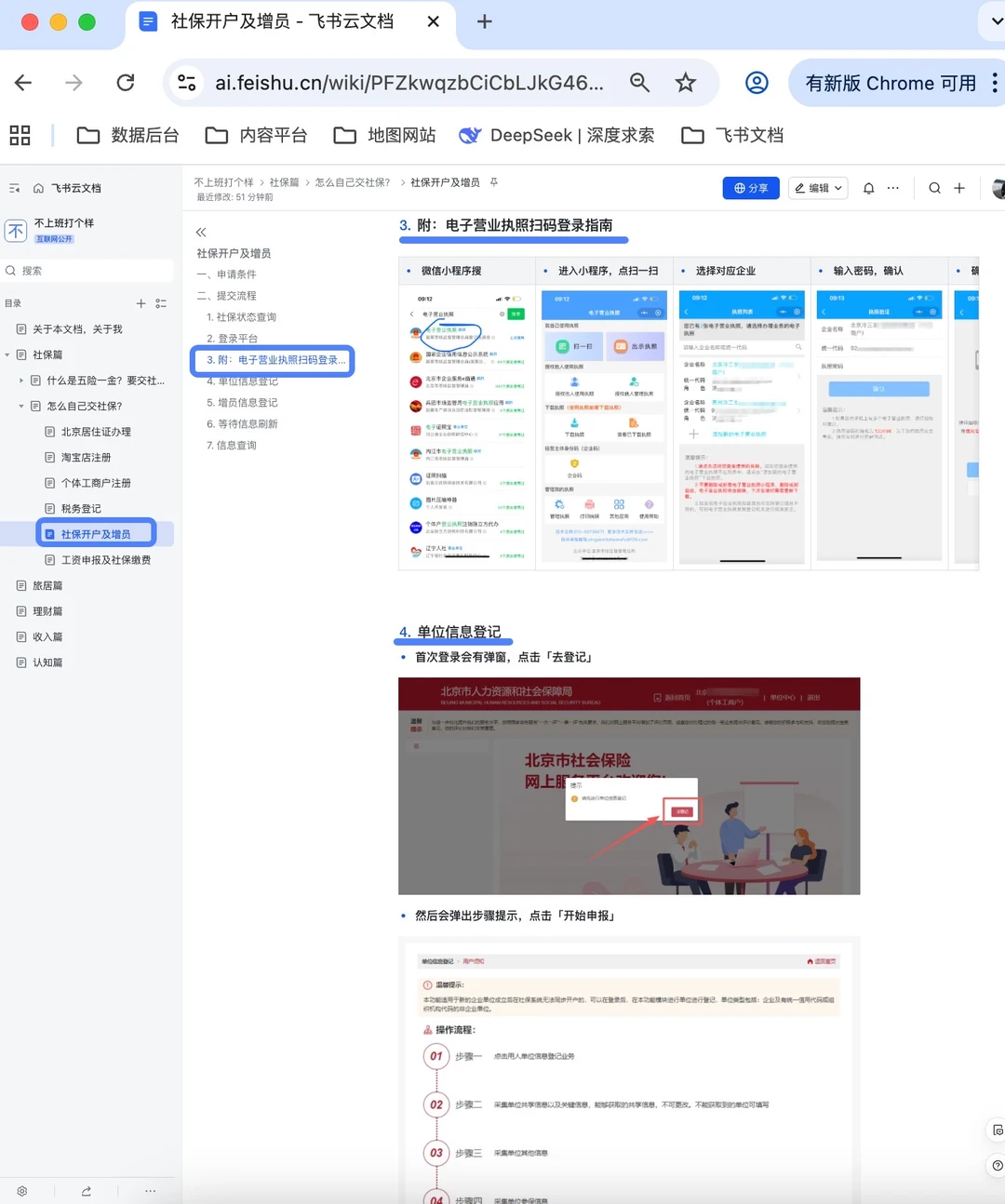Screen dimensions: 1005x1204
Task: Jump to outline item 7. 信息查询
Action: (x=232, y=446)
